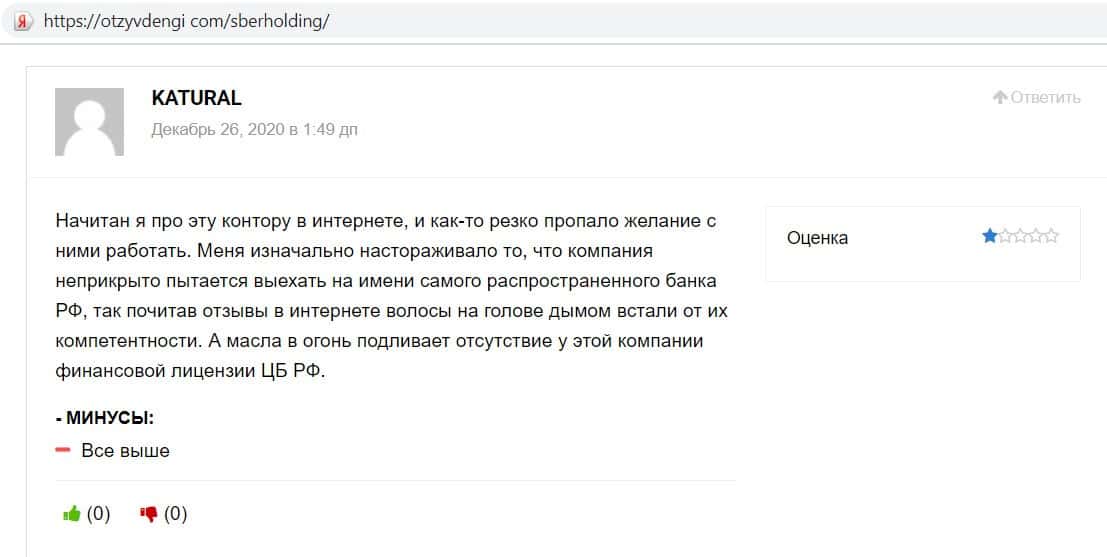Click the МИНУСЫ section heading
Screen dimensions: 1107x557
point(105,417)
